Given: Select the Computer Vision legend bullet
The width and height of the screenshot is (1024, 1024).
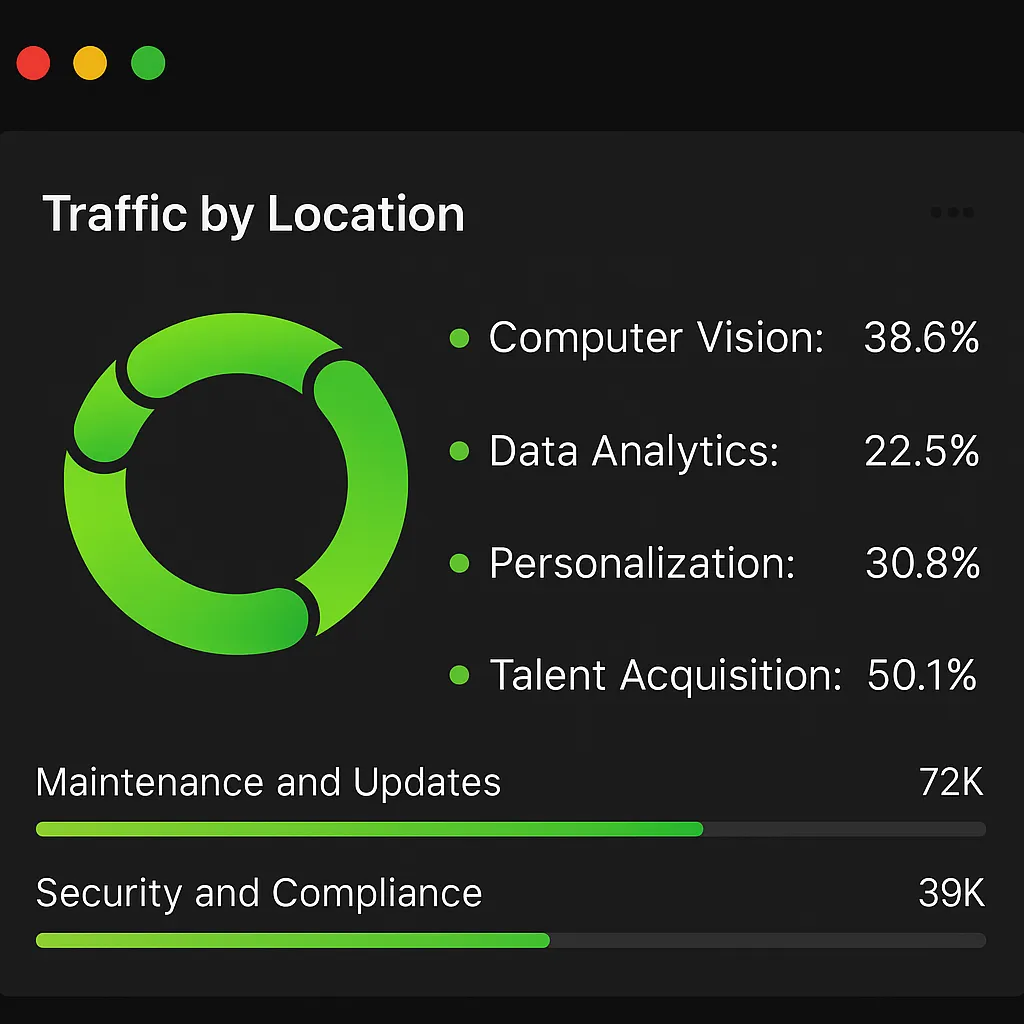Looking at the screenshot, I should [460, 338].
